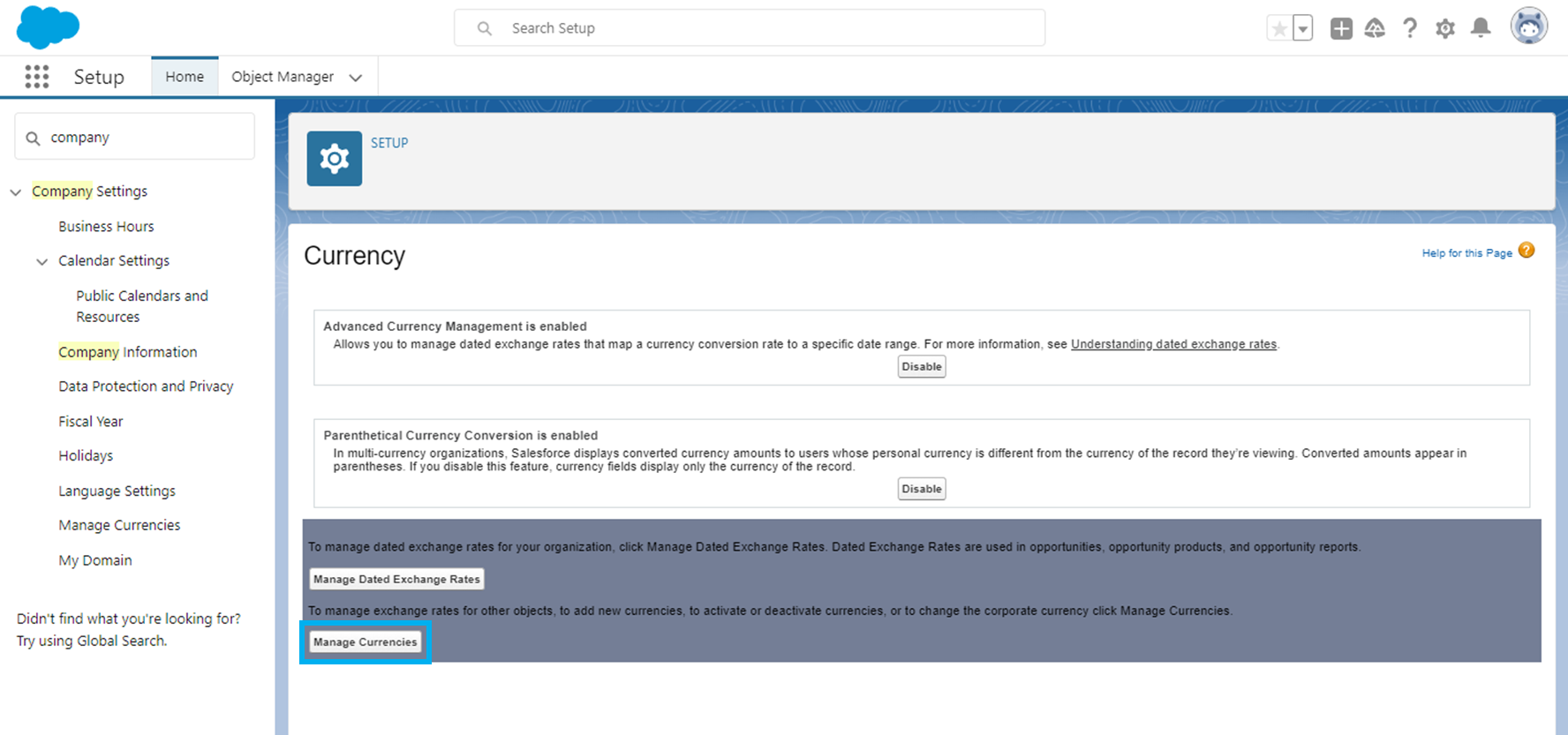
Task: Select Manage Currencies in the sidebar
Action: coord(119,526)
